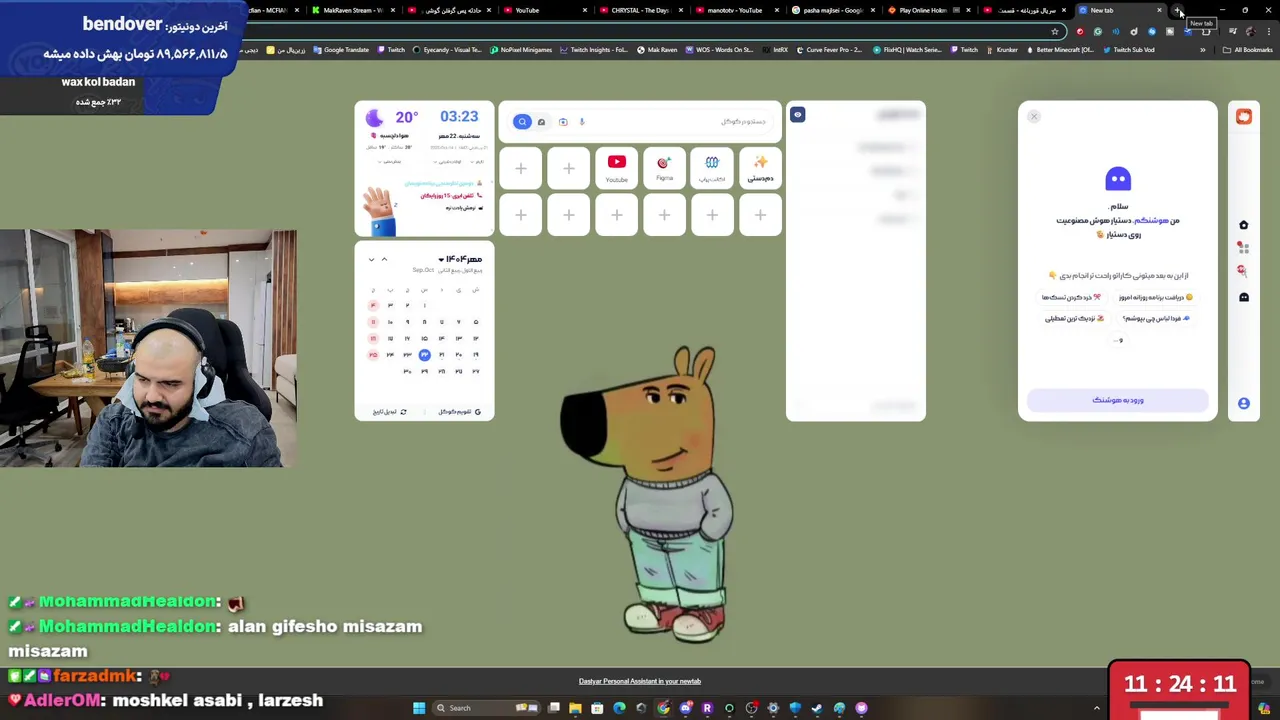Show more bookmarks with the chevron

[x=1203, y=50]
